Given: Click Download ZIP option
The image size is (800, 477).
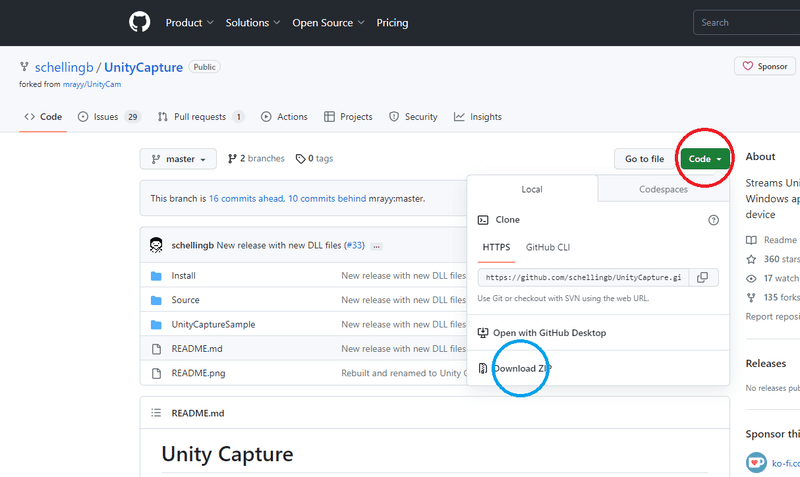Looking at the screenshot, I should click(x=520, y=368).
